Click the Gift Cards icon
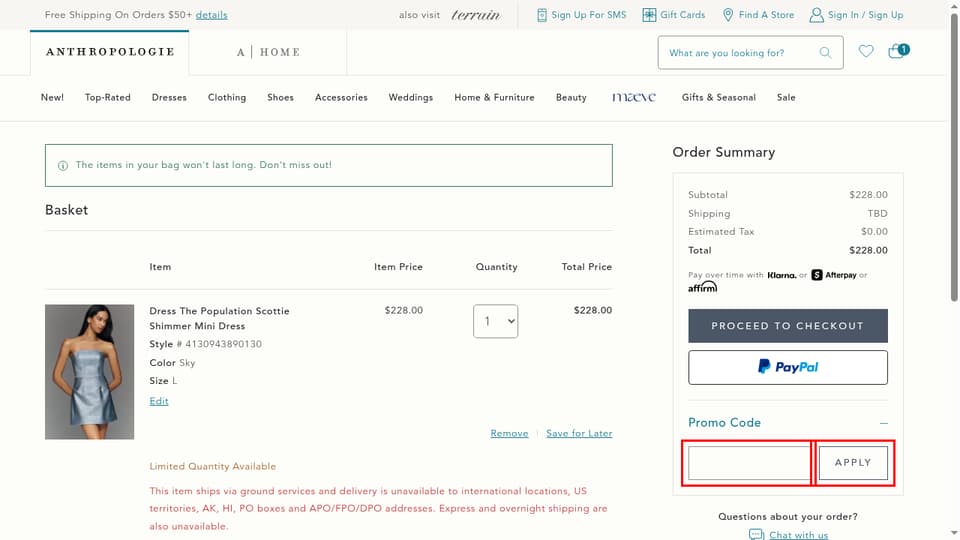The image size is (960, 540). 649,15
